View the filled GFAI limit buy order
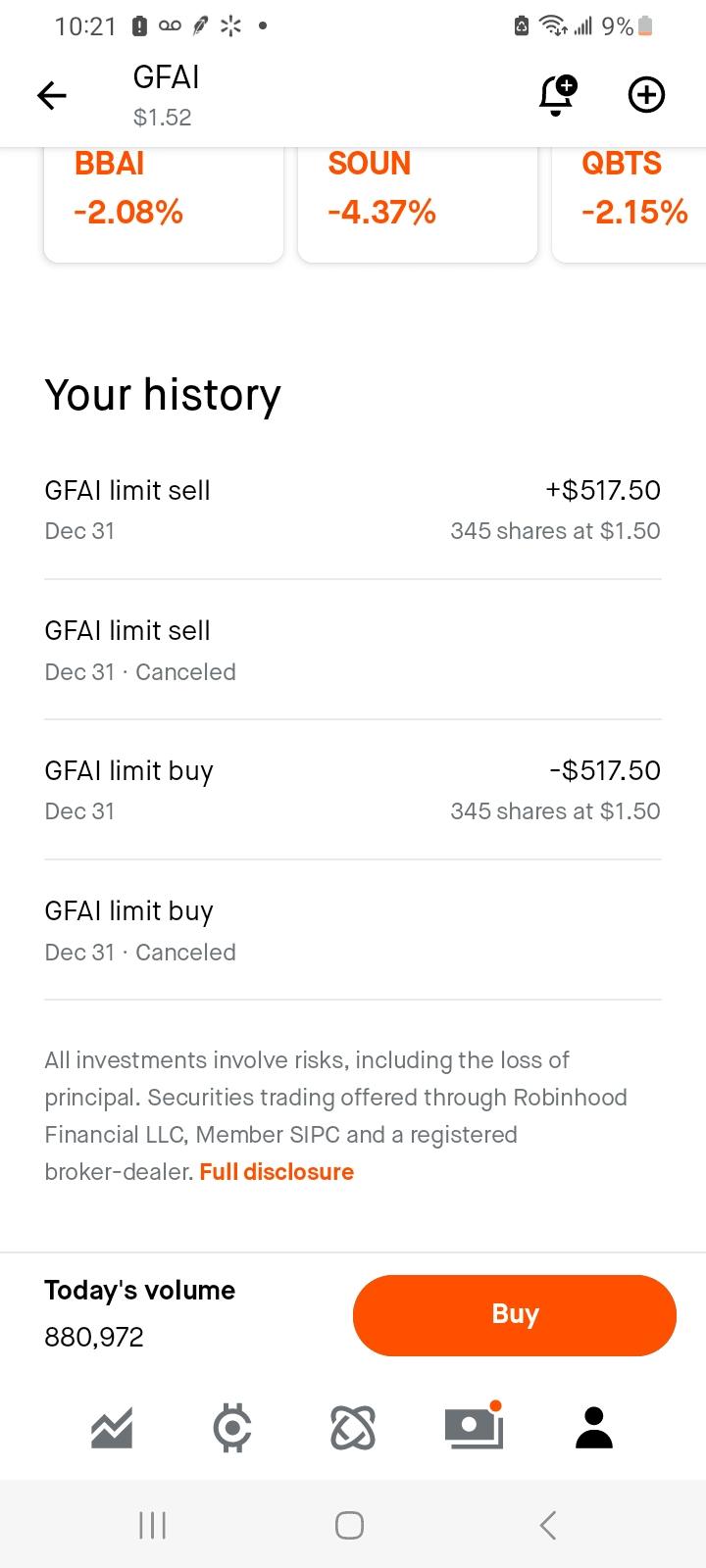This screenshot has height=1568, width=706. click(x=353, y=790)
